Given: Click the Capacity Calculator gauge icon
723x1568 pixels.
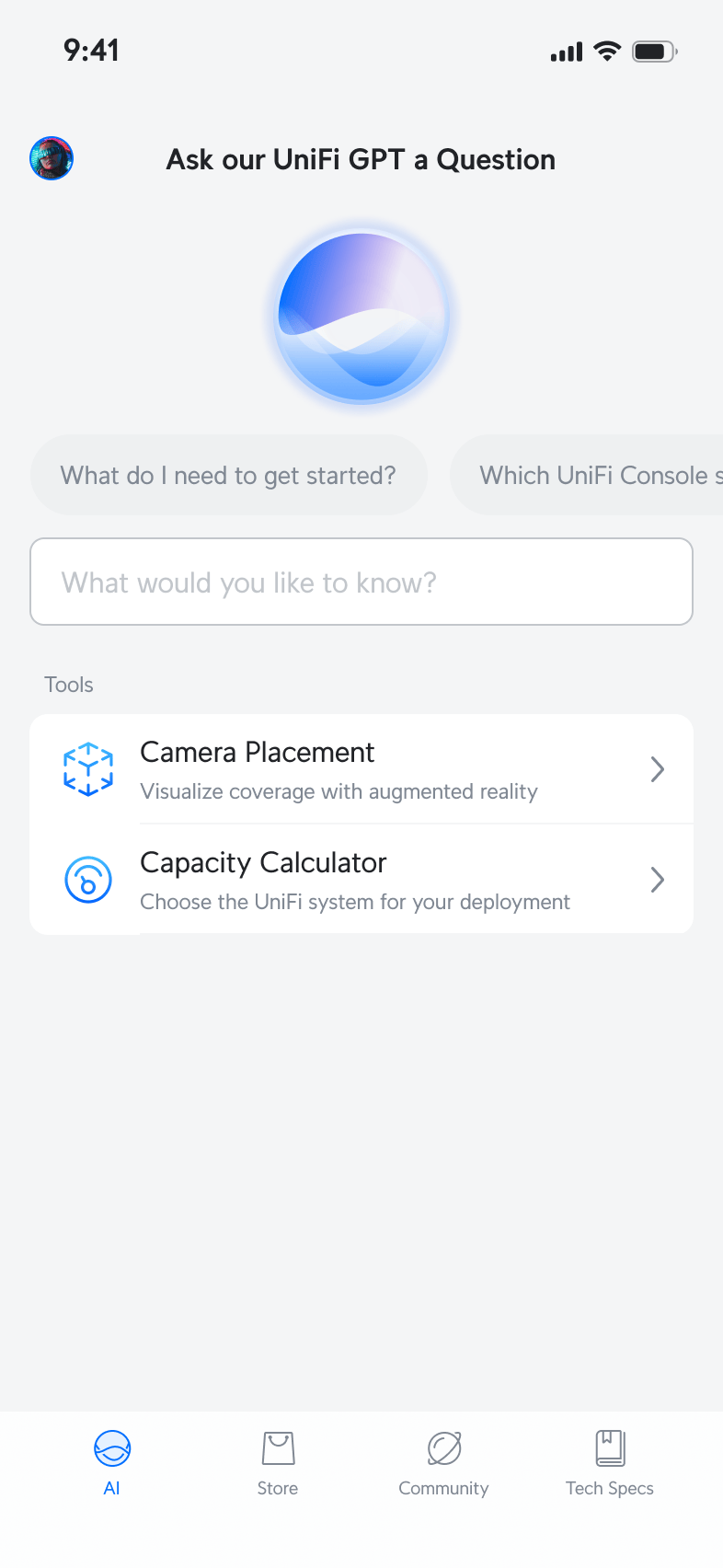Looking at the screenshot, I should 88,880.
